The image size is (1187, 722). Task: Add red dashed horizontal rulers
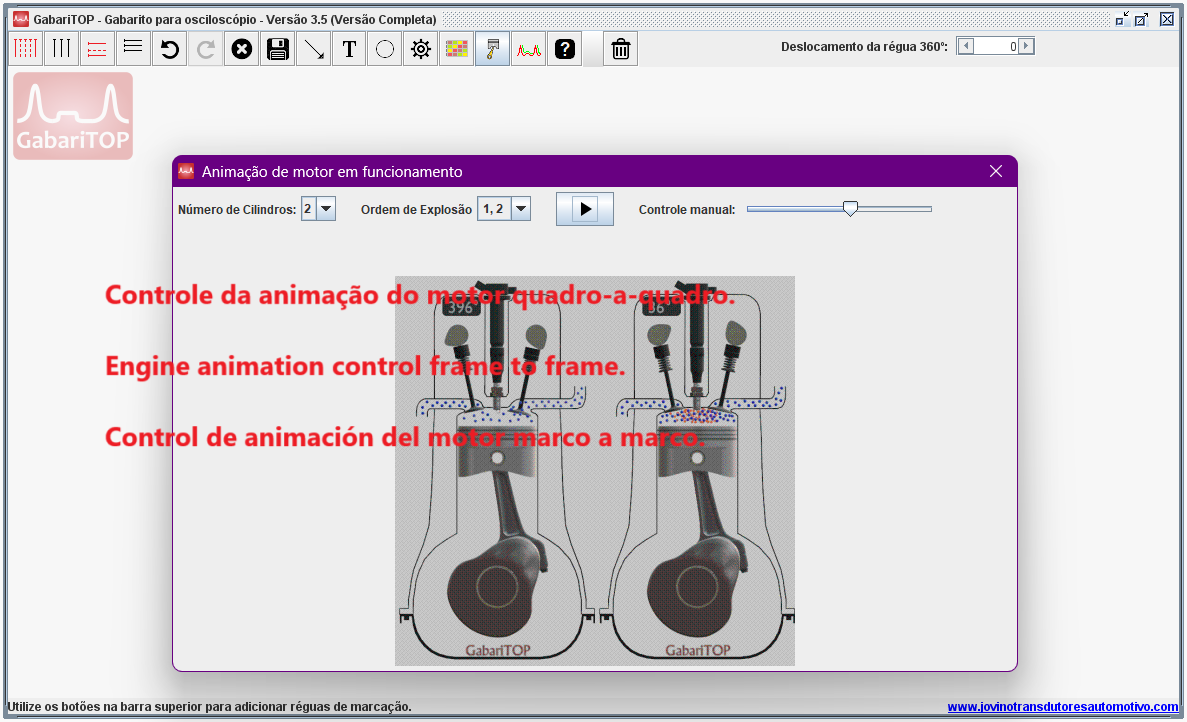97,49
